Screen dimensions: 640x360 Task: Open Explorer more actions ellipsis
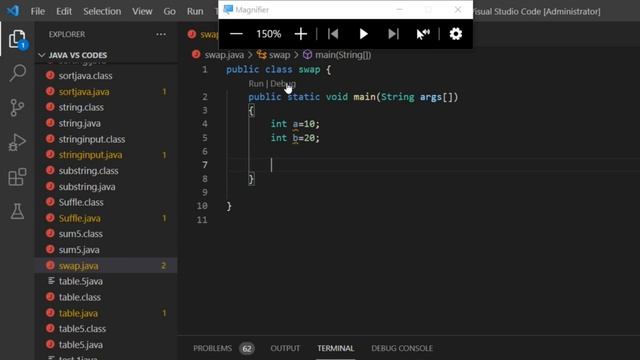click(161, 34)
